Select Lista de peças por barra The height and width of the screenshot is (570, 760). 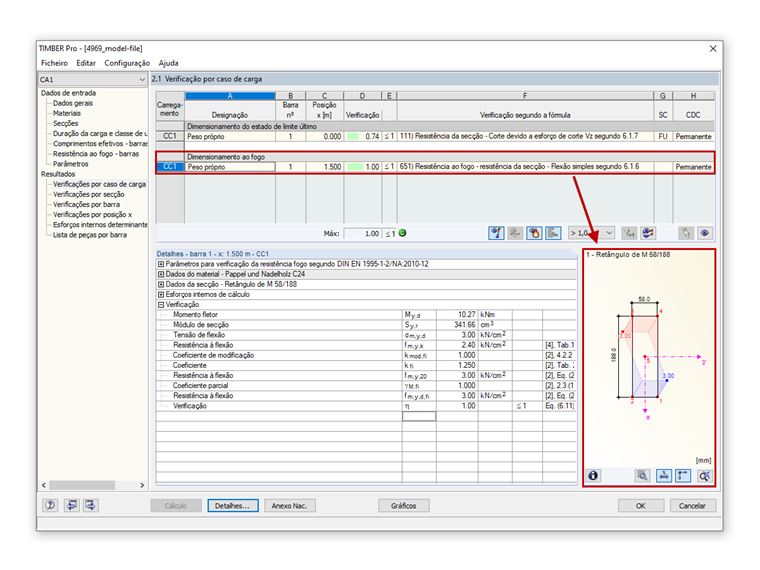pos(90,235)
